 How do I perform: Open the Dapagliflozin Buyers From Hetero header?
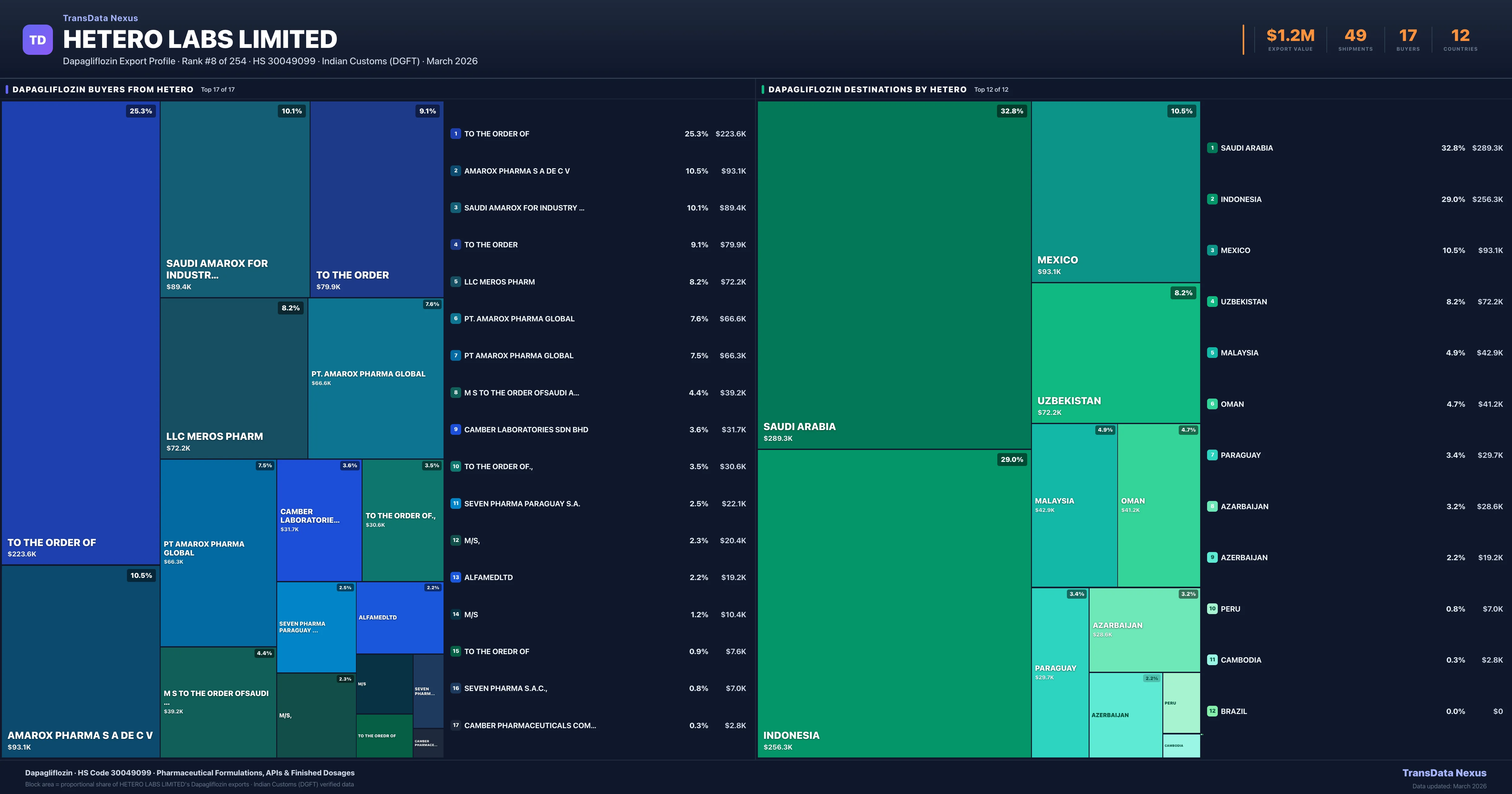coord(103,90)
